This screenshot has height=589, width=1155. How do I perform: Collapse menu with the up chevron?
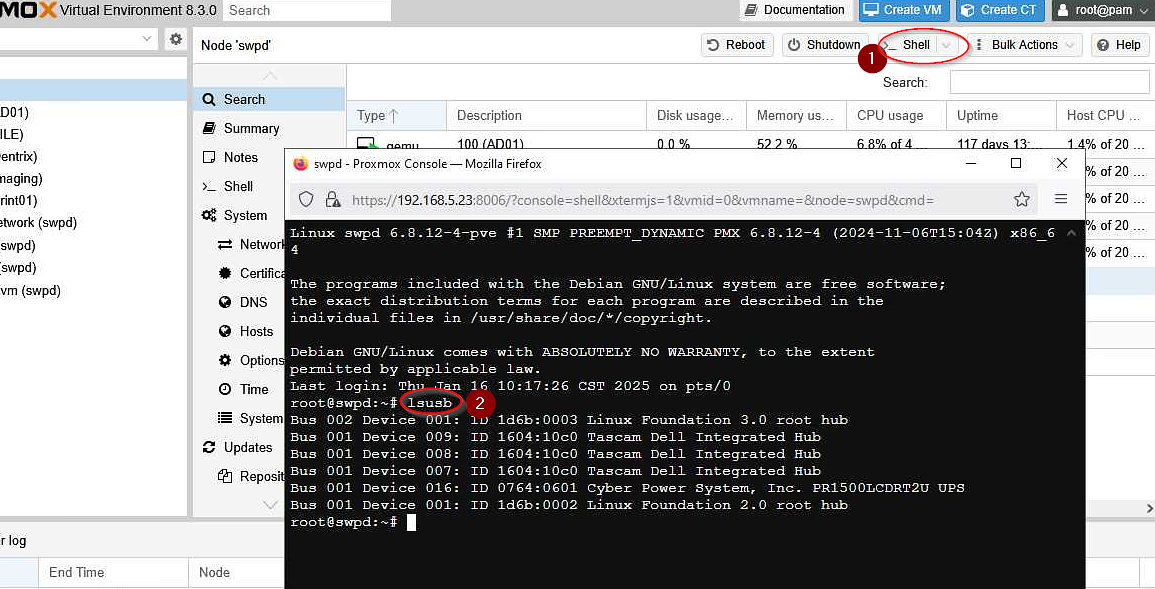(270, 76)
